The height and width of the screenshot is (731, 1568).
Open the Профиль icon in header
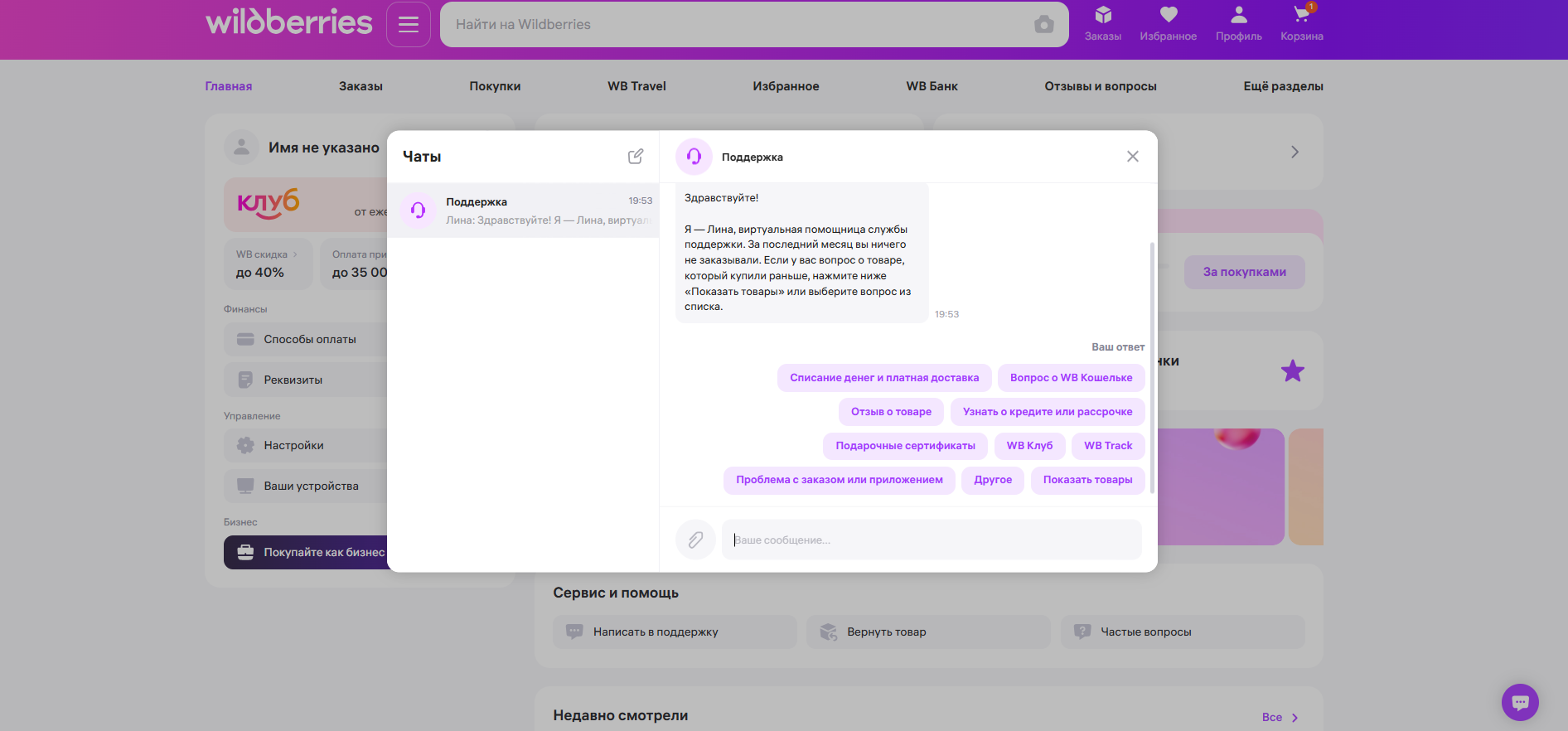tap(1238, 23)
